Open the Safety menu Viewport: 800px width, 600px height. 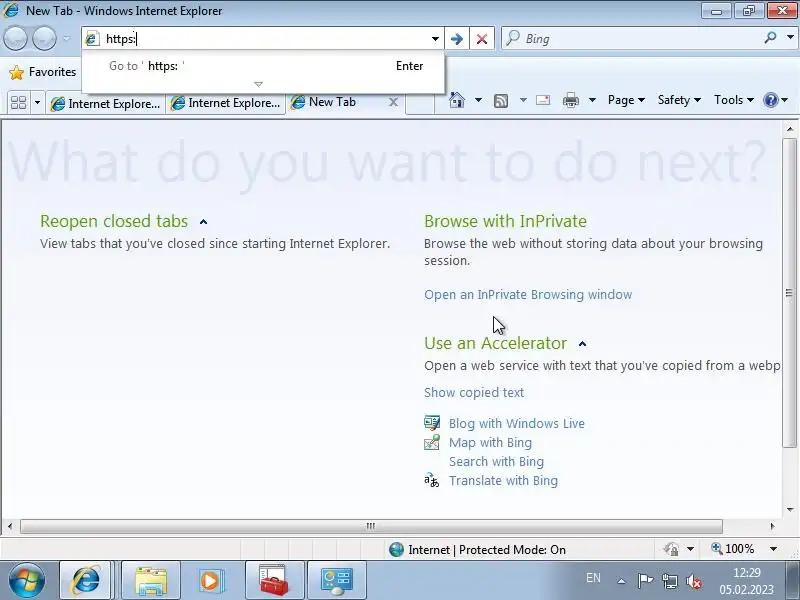coord(679,100)
